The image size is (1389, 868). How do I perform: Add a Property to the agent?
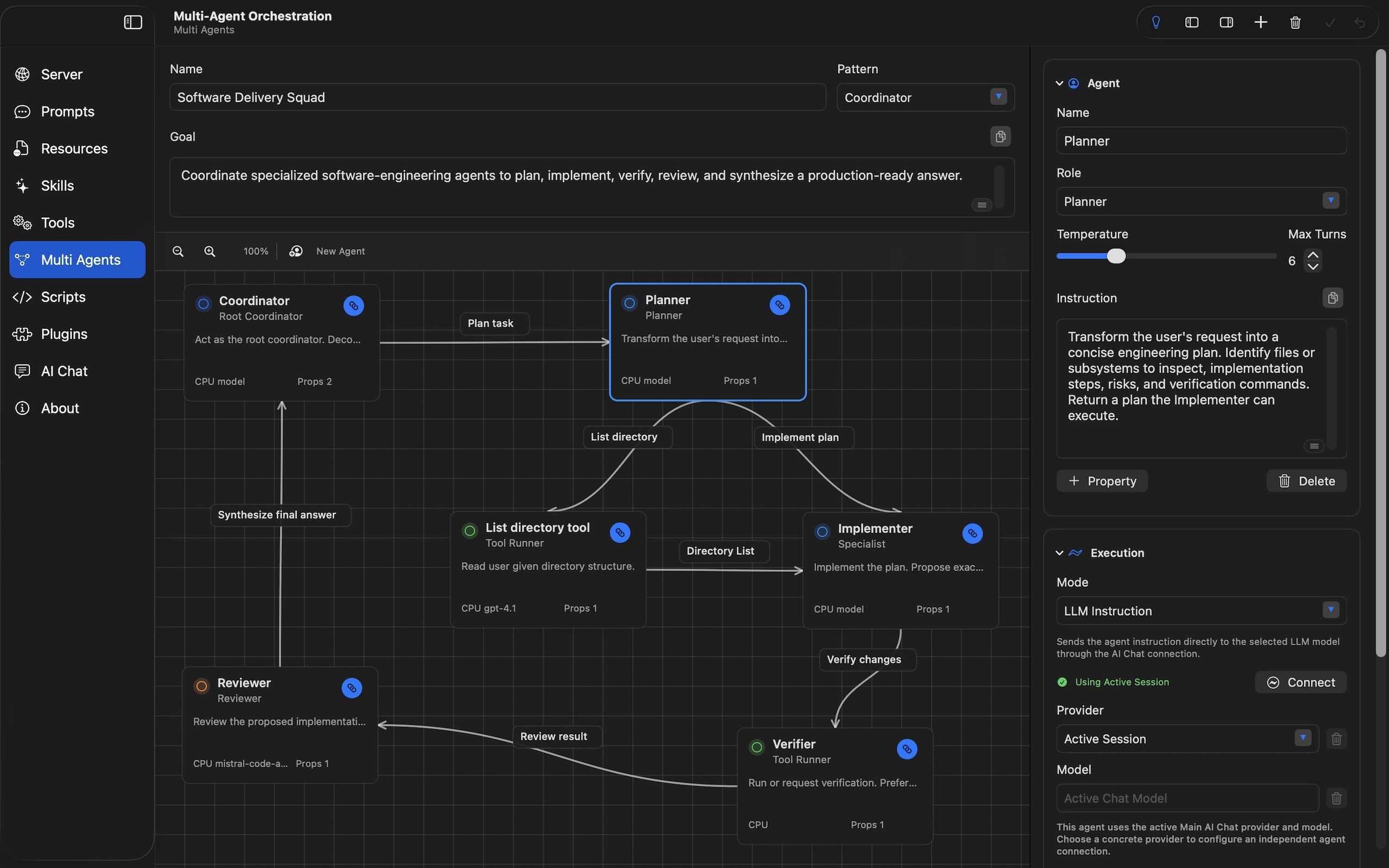[1102, 481]
